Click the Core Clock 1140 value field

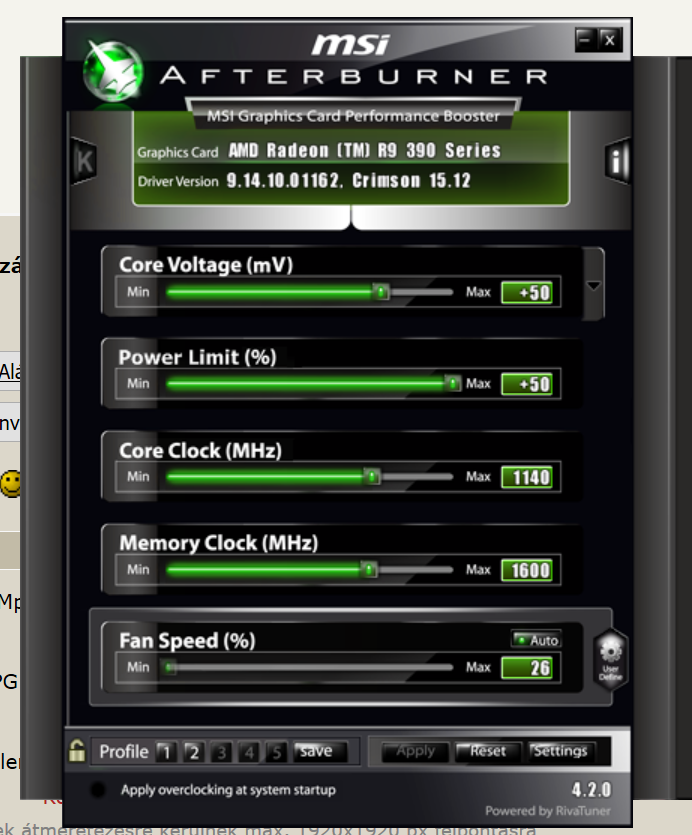pyautogui.click(x=527, y=477)
